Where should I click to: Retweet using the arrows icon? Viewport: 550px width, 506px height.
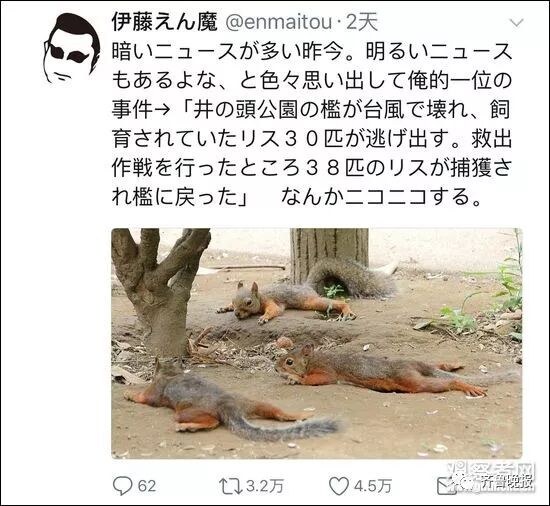[x=230, y=486]
